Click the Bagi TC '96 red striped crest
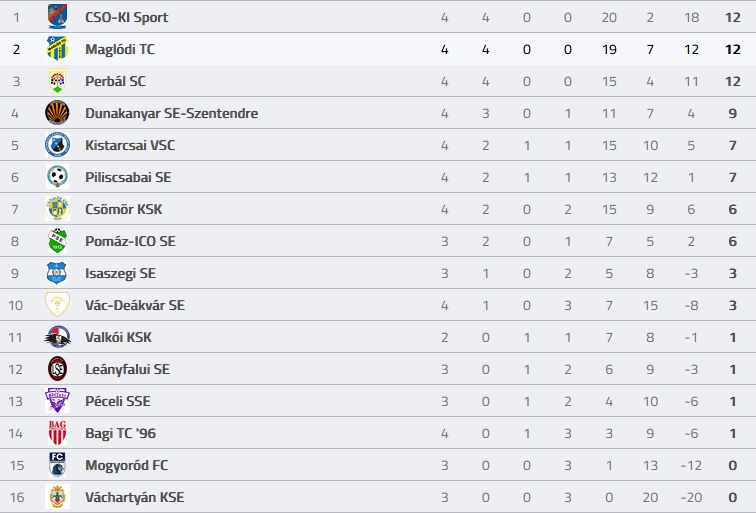Viewport: 756px width, 513px height. 57,432
